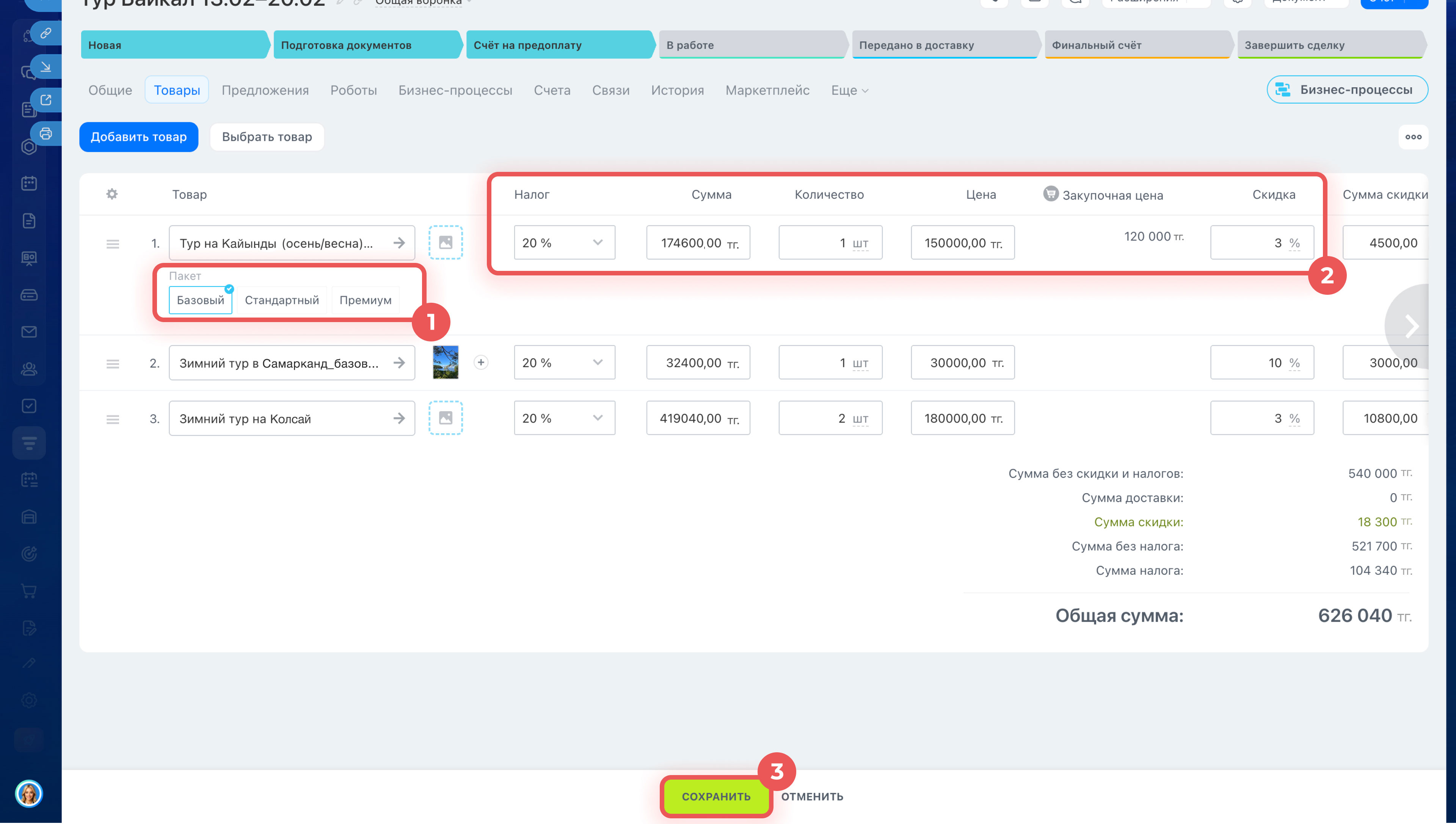
Task: Click the image placeholder for Тур на Кайынды
Action: click(446, 243)
